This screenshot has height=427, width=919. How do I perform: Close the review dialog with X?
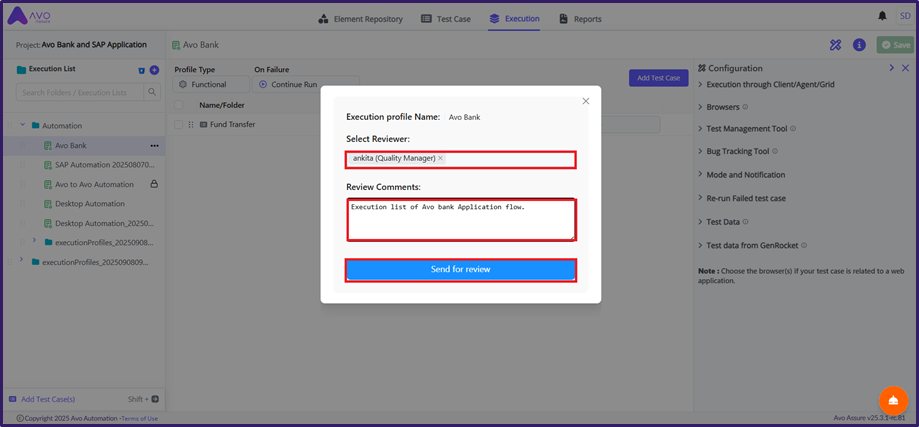(x=586, y=101)
